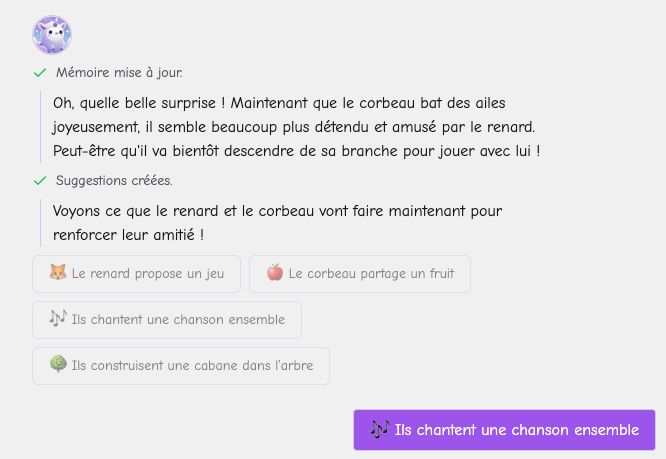Click the green checkmark beside Suggestions créées
Image resolution: width=666 pixels, height=459 pixels.
40,181
